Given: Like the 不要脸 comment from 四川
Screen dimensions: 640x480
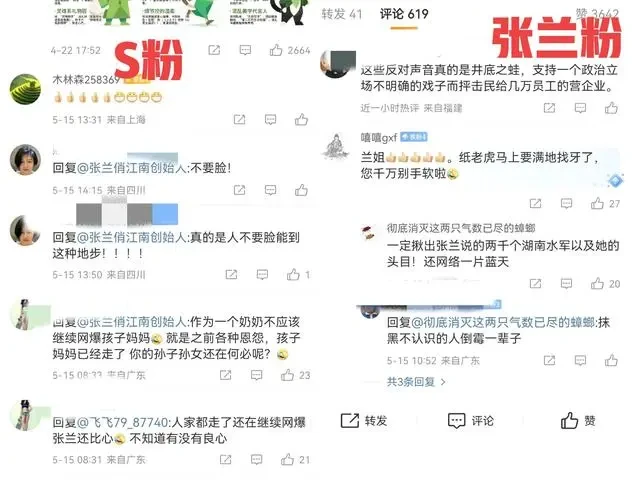Looking at the screenshot, I should [x=301, y=190].
